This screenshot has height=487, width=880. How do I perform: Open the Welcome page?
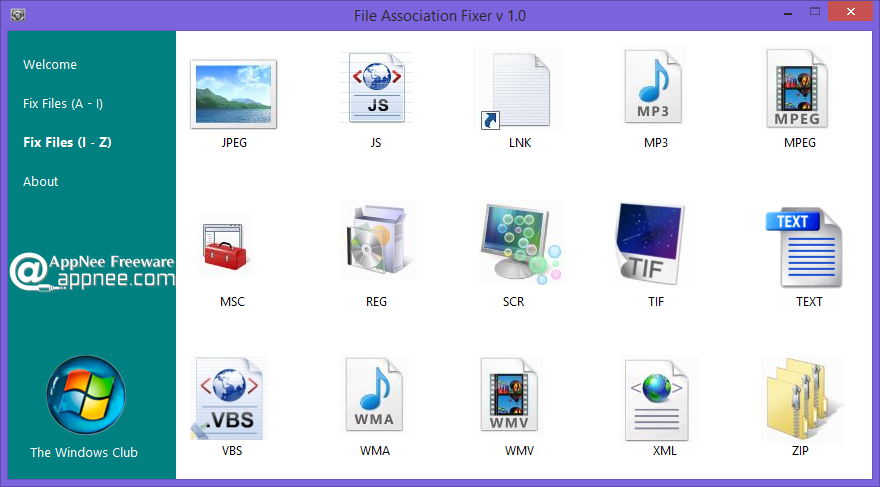coord(50,65)
